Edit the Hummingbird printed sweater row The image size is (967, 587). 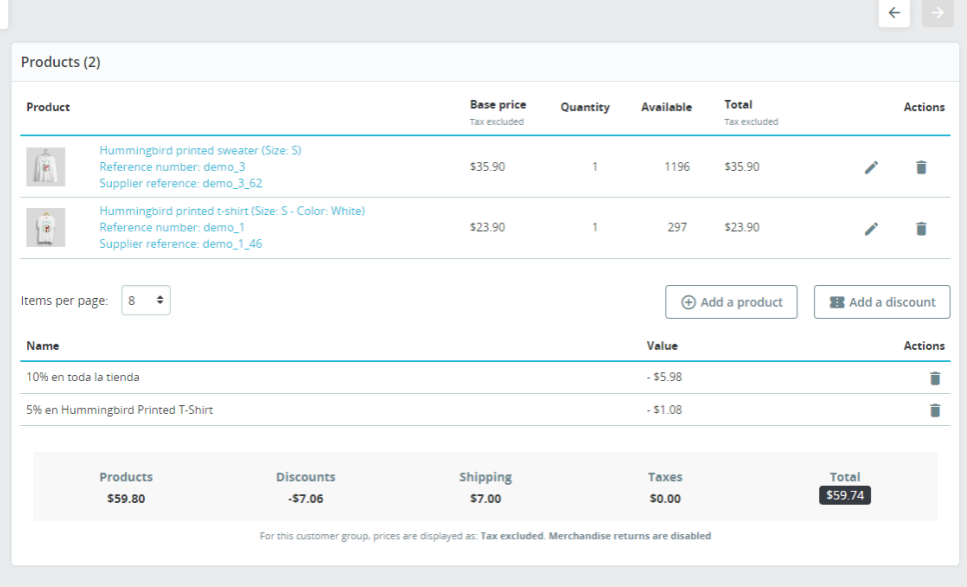(x=871, y=167)
